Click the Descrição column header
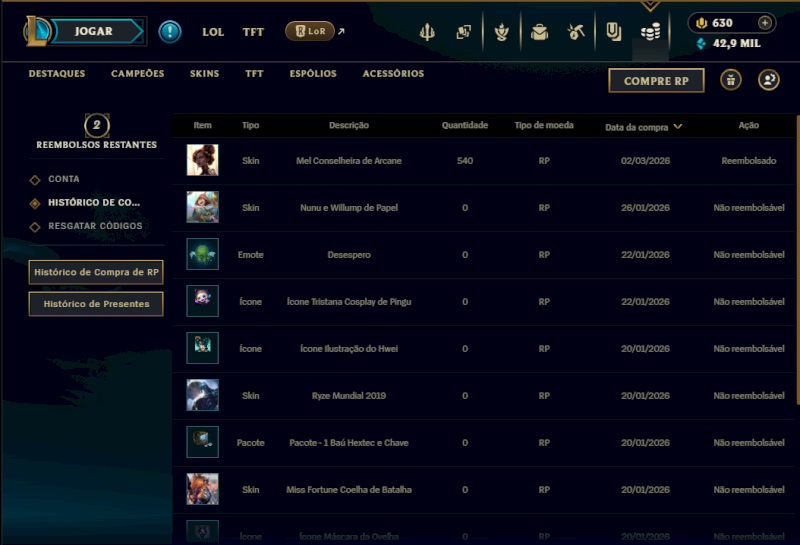The image size is (800, 545). [348, 125]
